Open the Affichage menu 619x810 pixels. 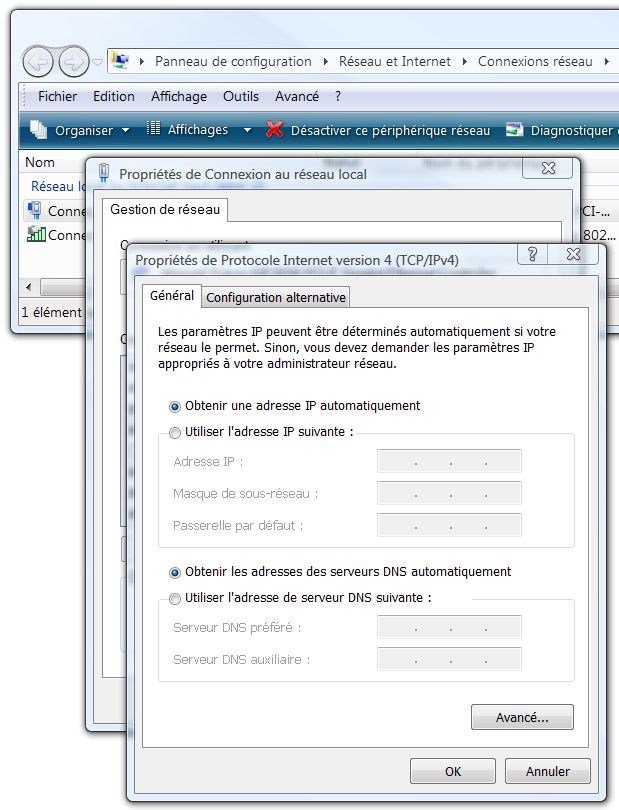pyautogui.click(x=179, y=97)
